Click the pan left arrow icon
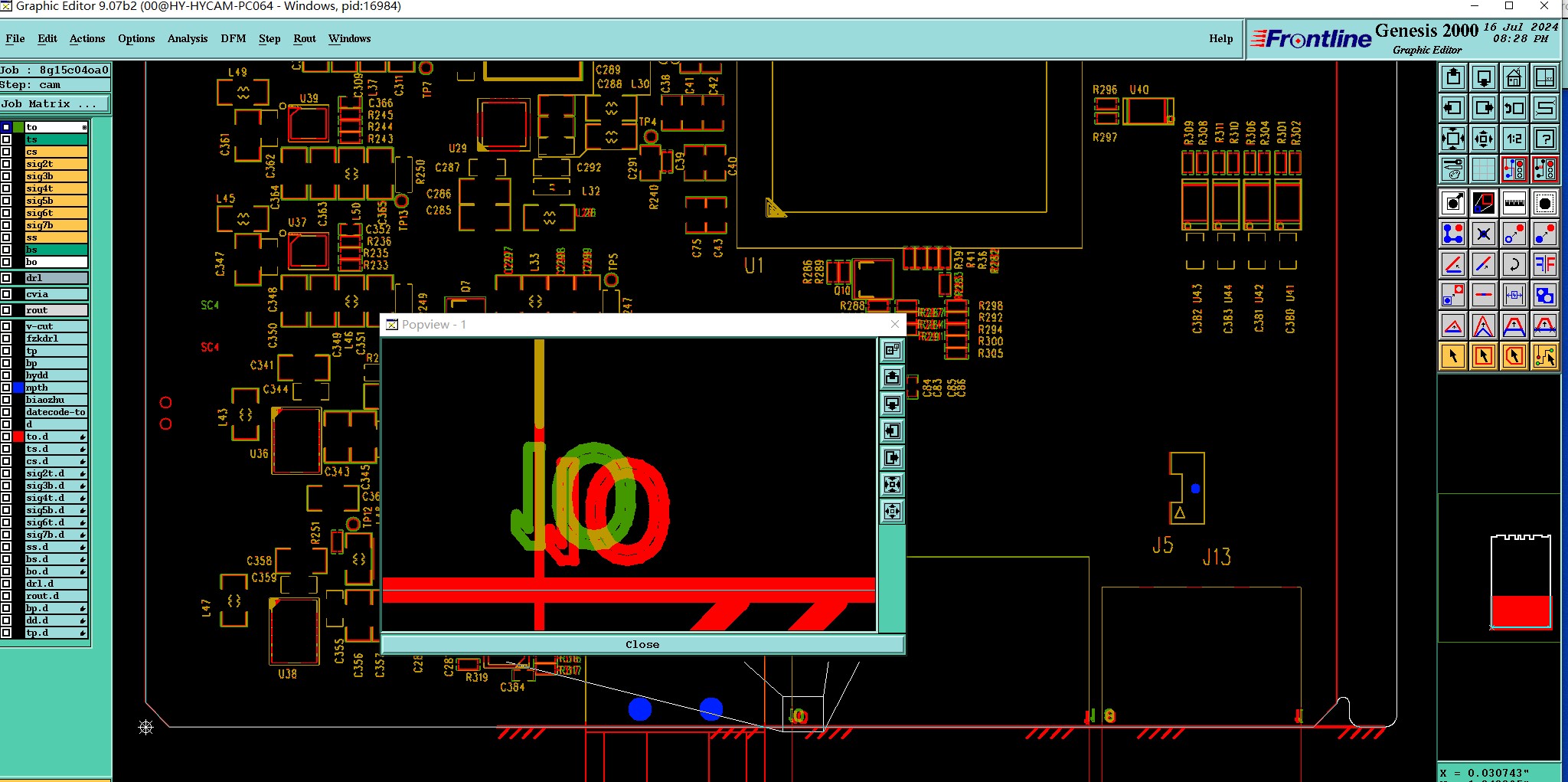 tap(1453, 108)
